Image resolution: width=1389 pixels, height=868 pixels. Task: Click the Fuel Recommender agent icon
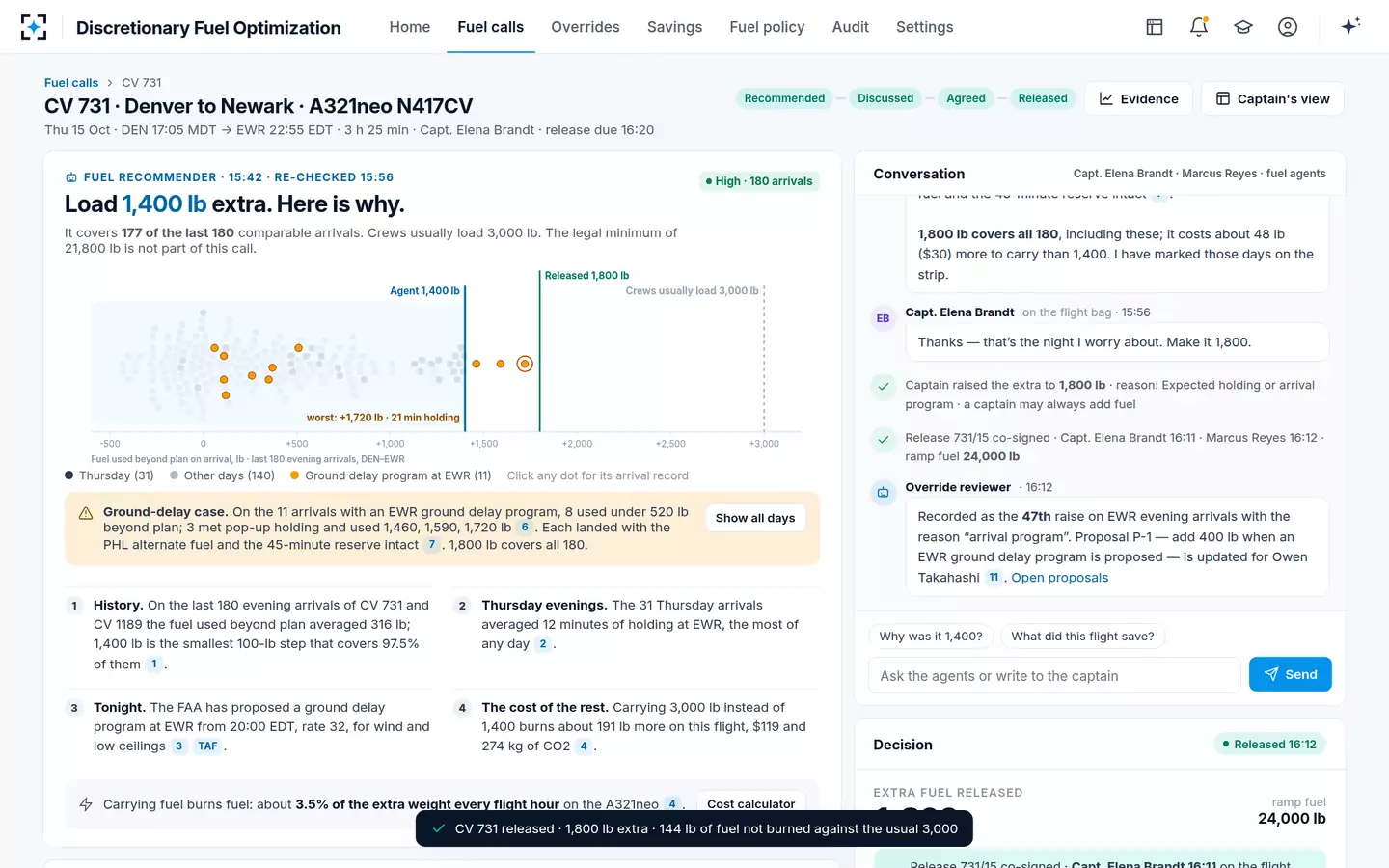(70, 177)
